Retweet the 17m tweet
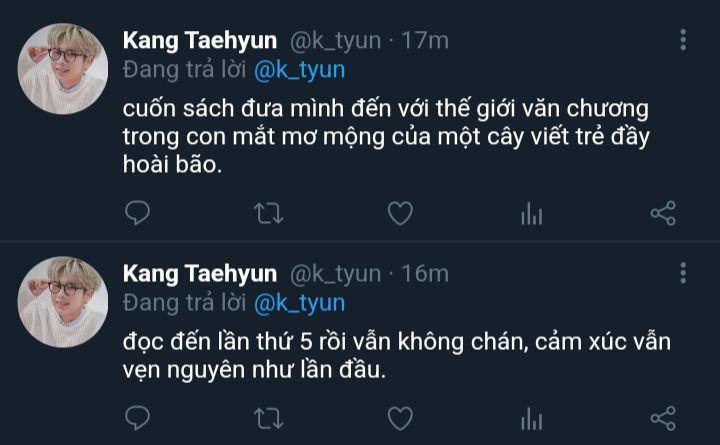 point(269,214)
